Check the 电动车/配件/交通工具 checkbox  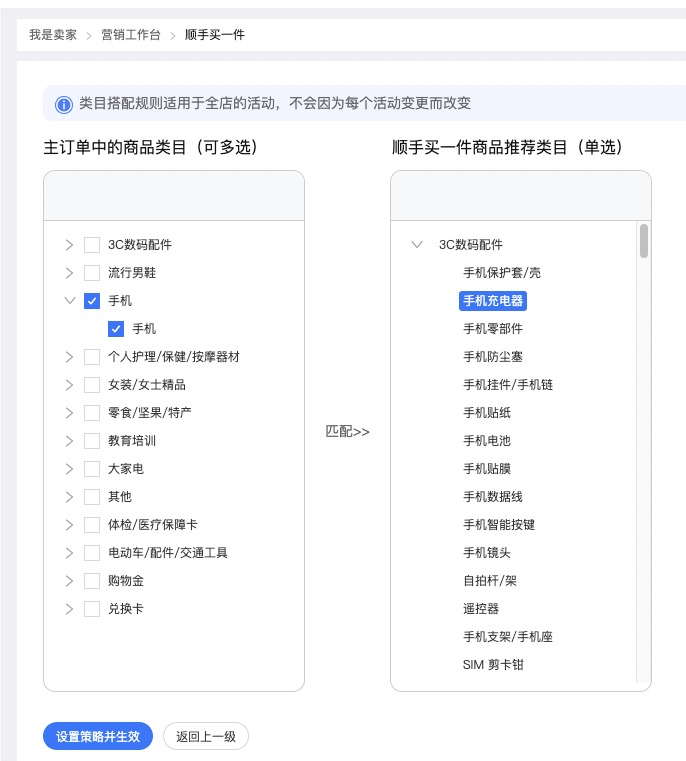tap(92, 553)
